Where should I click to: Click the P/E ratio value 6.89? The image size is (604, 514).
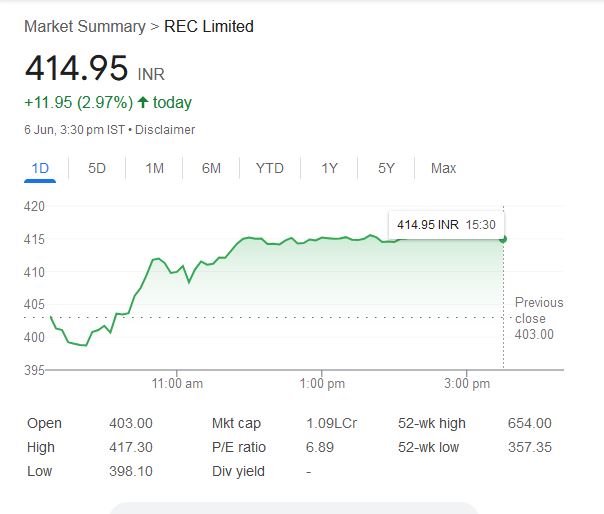click(x=319, y=447)
